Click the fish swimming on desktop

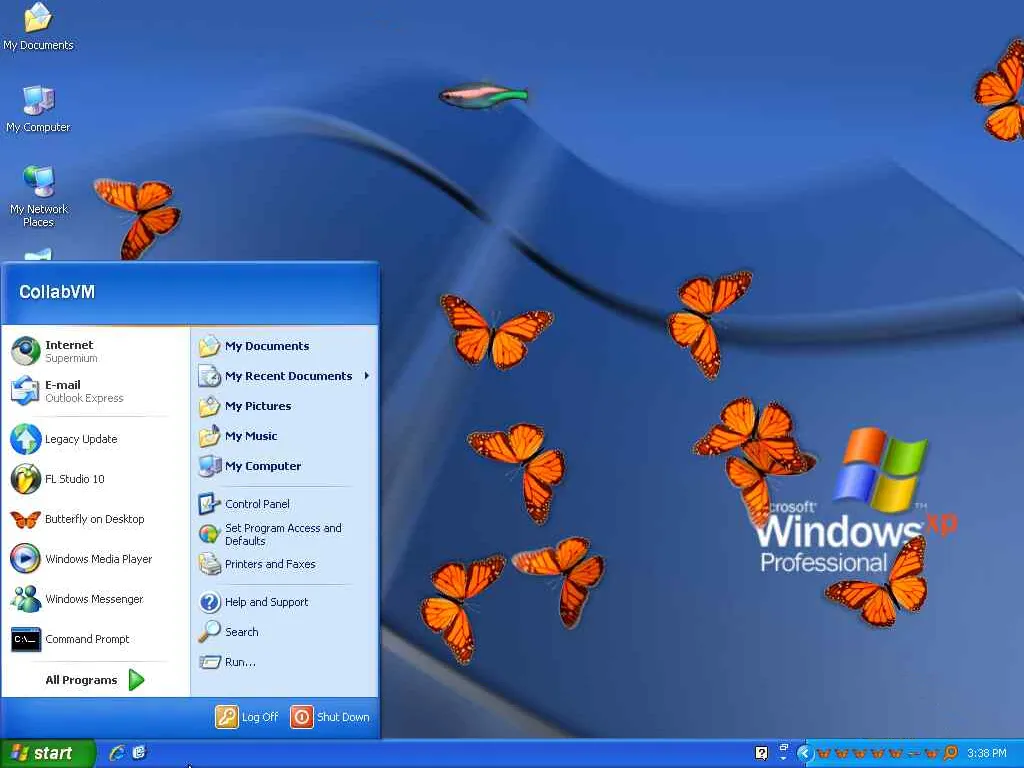point(483,96)
